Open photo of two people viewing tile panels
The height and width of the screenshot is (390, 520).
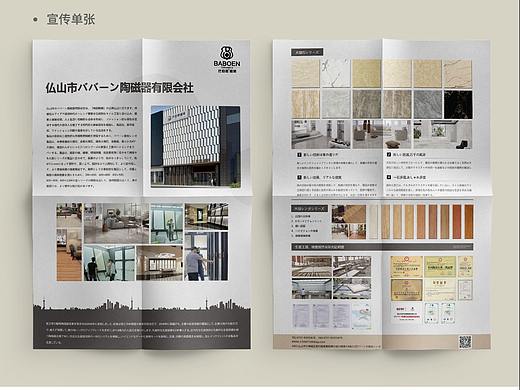109,263
